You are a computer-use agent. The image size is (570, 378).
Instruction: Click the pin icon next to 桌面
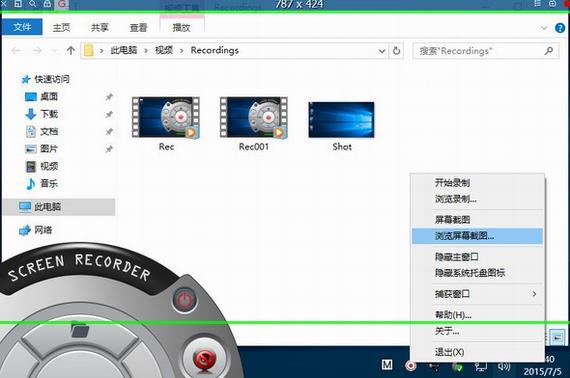tap(109, 97)
